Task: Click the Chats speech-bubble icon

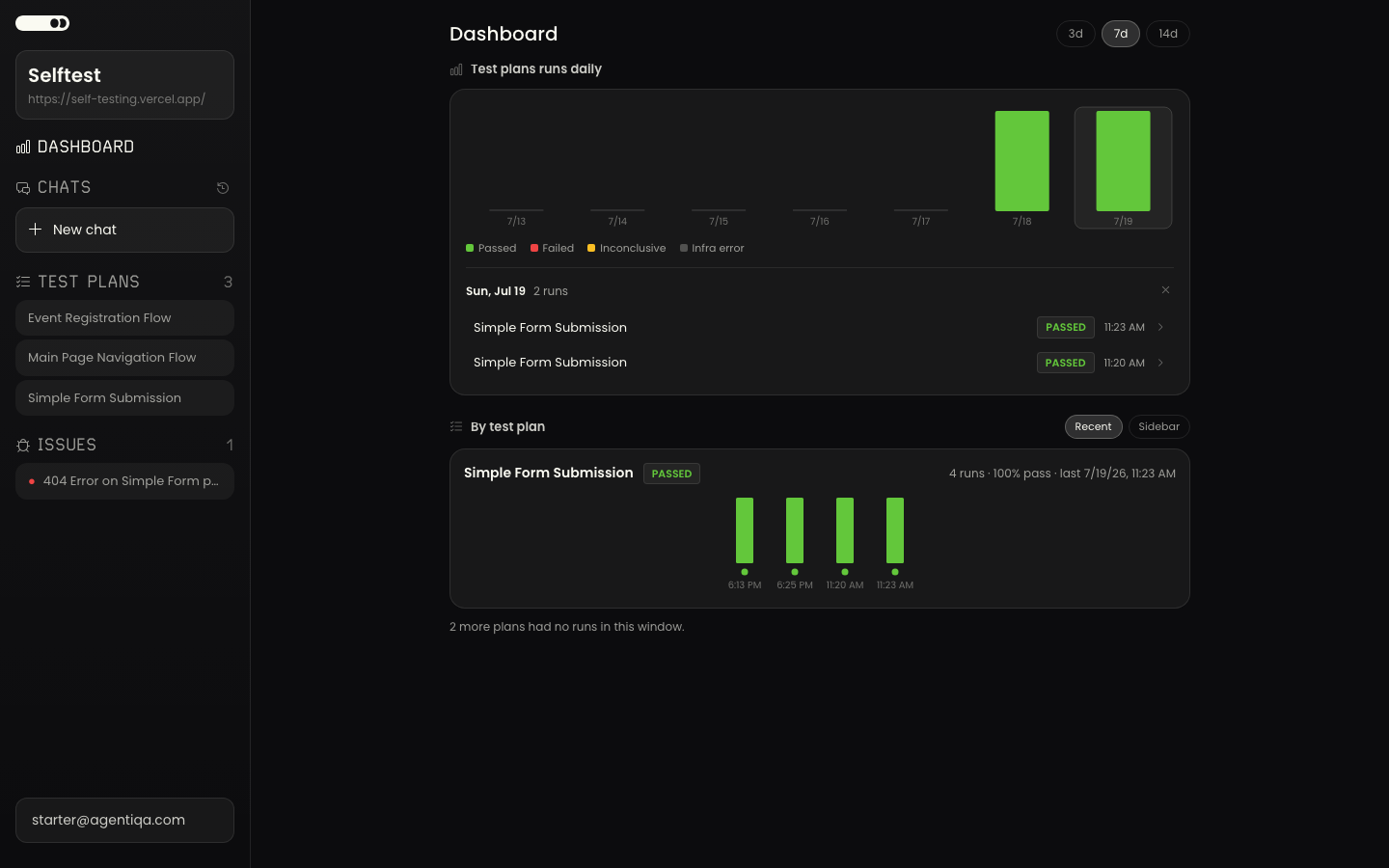Action: (23, 188)
